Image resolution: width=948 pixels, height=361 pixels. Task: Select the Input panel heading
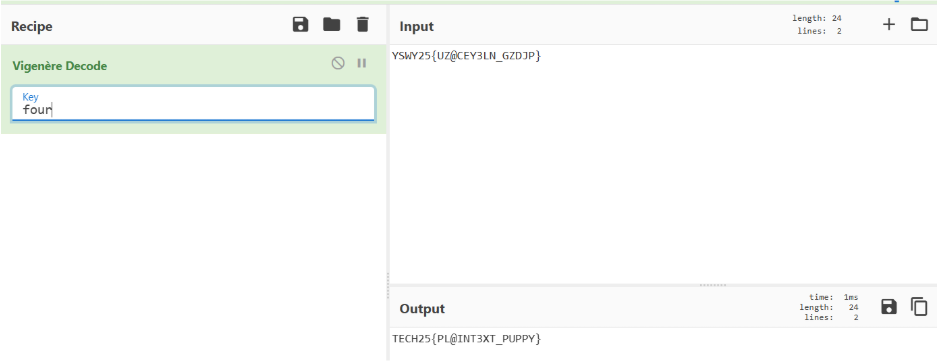tap(417, 27)
